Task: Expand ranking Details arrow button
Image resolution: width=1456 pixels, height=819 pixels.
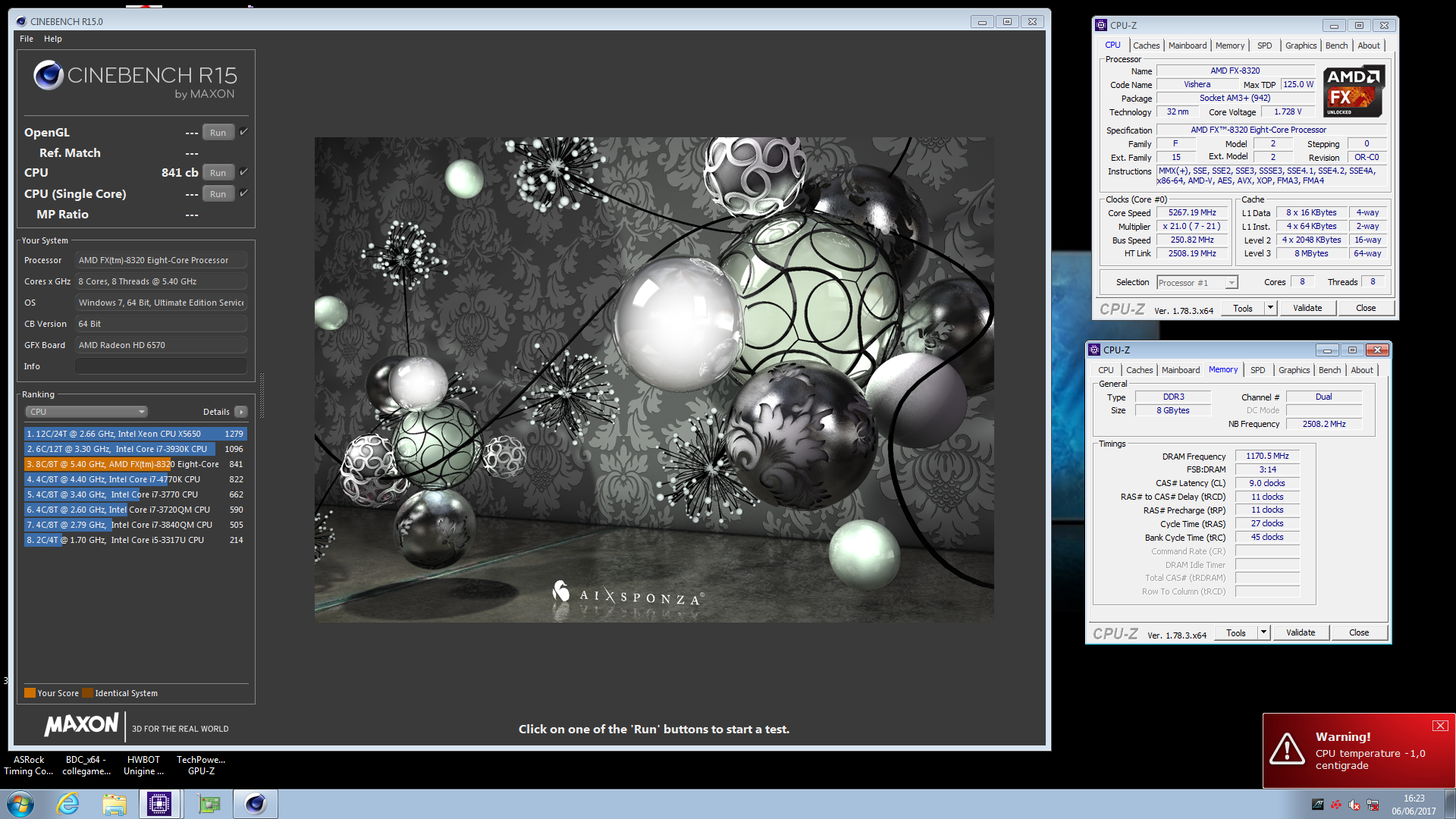Action: [241, 412]
